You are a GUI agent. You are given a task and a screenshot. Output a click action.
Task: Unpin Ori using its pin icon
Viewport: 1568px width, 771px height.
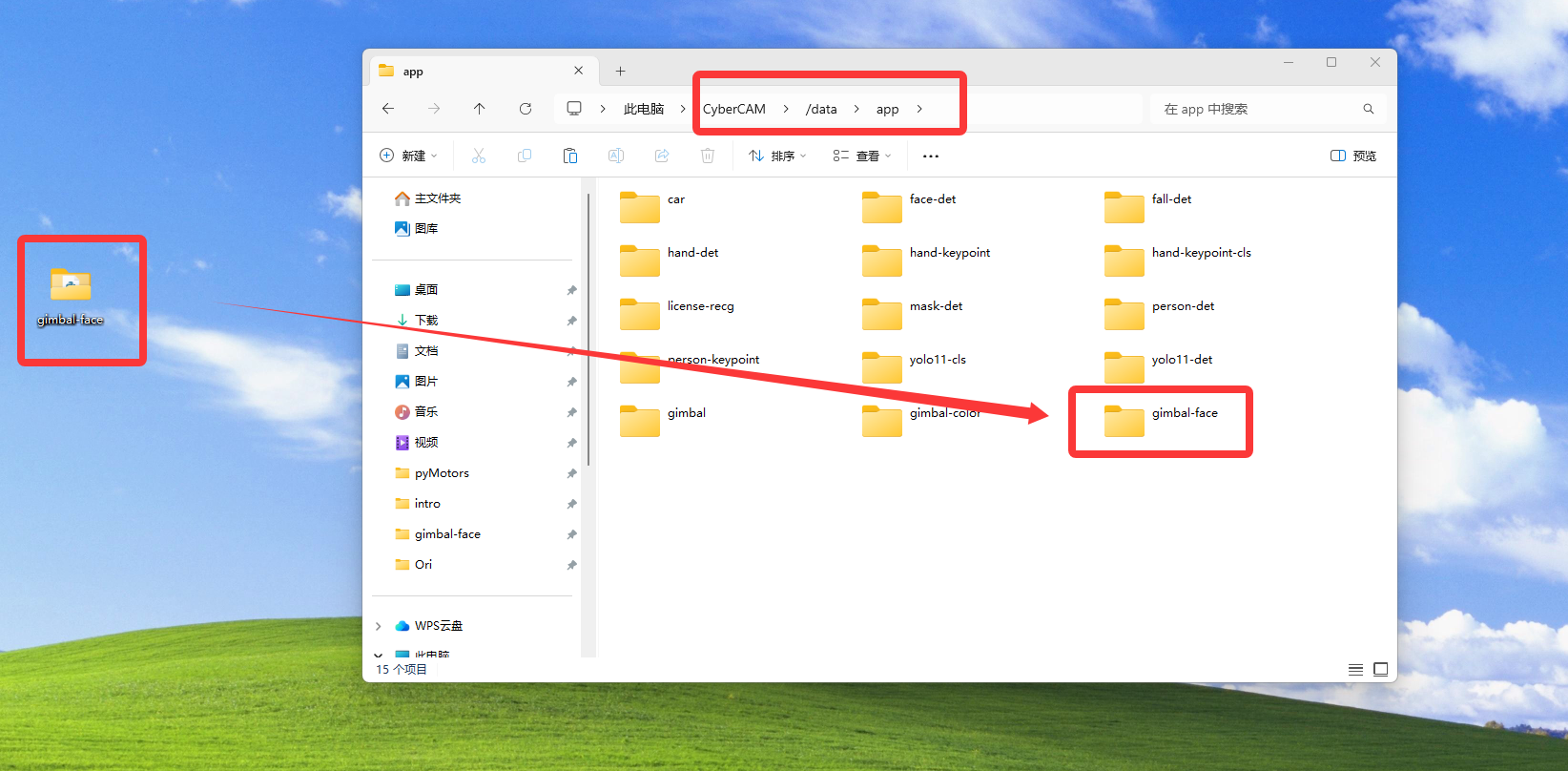click(x=571, y=565)
